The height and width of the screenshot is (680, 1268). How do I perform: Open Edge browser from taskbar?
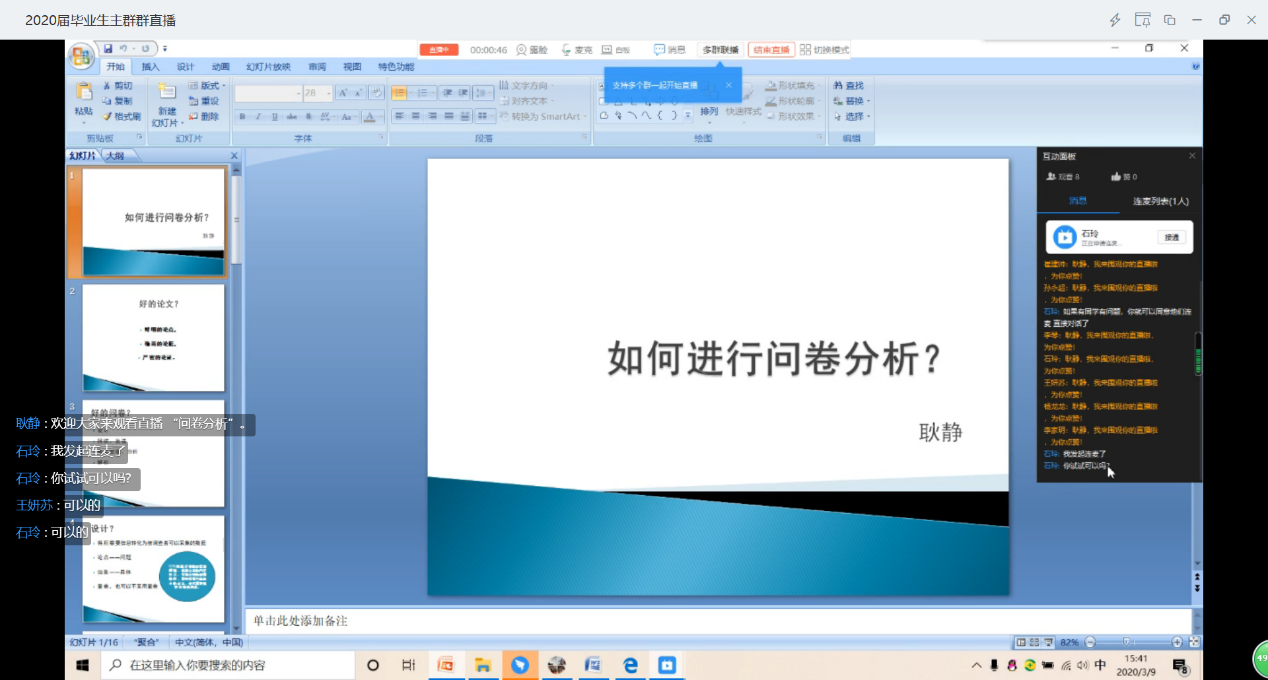[x=630, y=665]
